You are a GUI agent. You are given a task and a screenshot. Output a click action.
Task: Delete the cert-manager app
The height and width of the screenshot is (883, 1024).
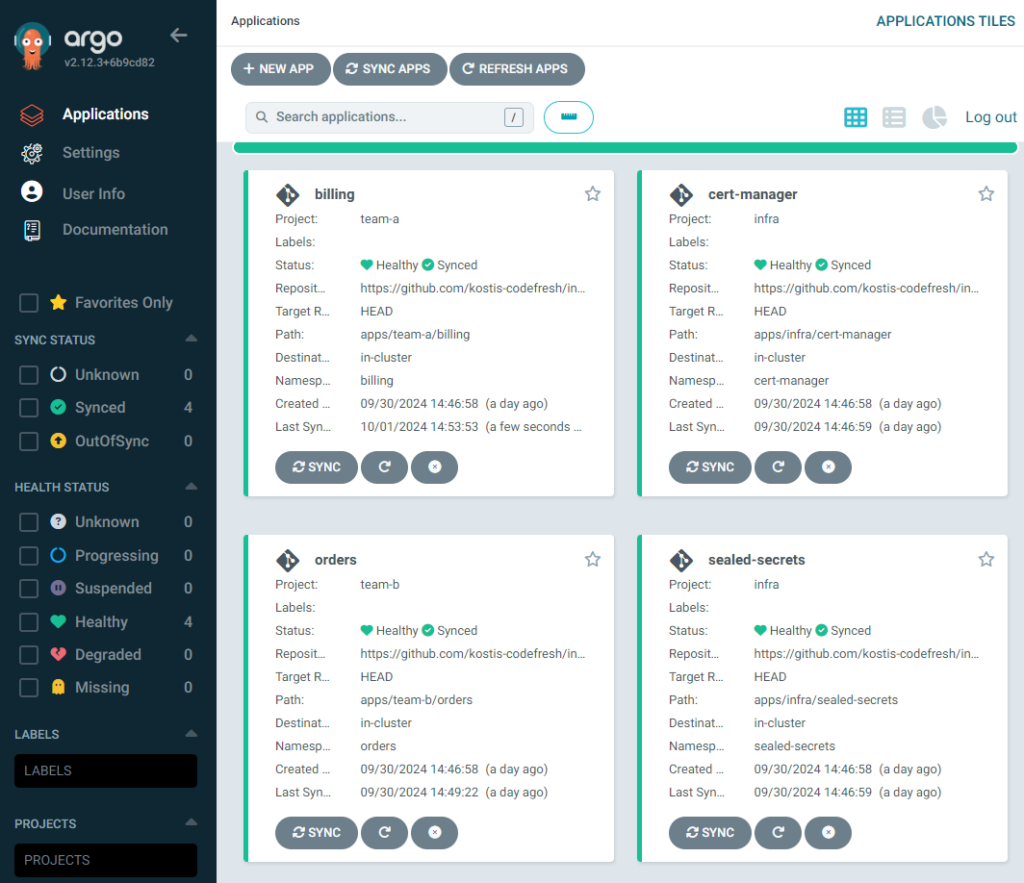(828, 467)
